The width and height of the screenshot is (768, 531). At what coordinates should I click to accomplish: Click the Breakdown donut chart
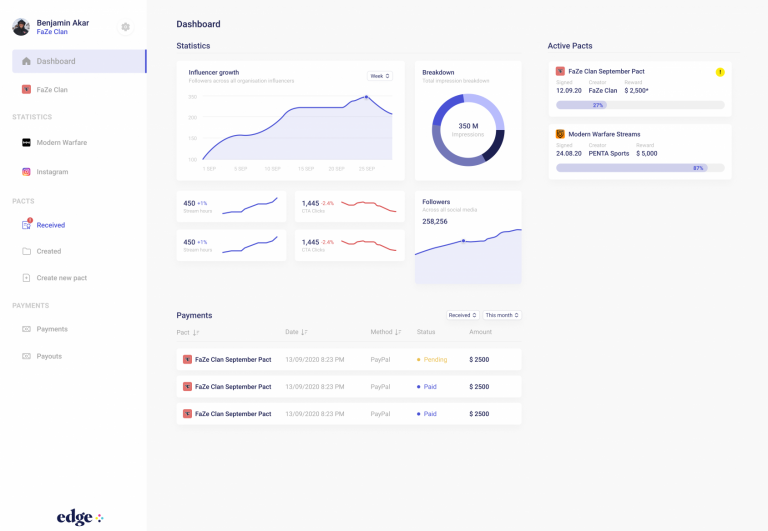[468, 130]
